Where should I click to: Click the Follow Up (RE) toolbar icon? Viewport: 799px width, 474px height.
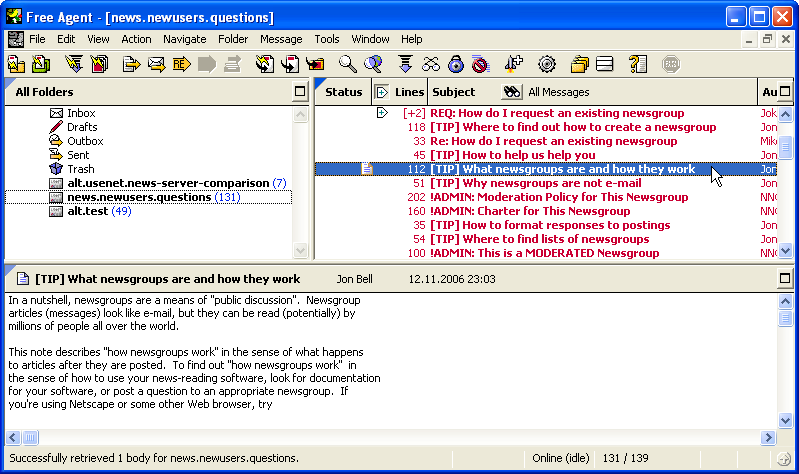(181, 65)
